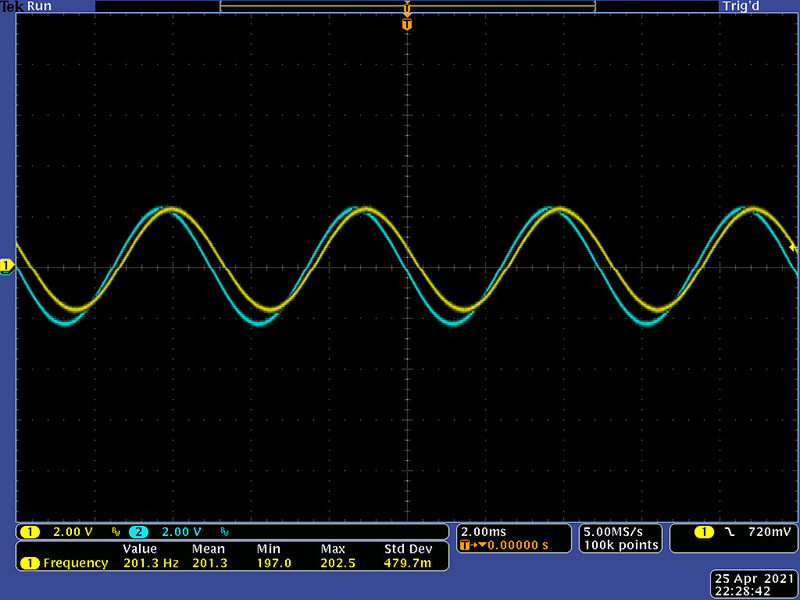Click the trigger level arrow on right edge
This screenshot has height=600, width=800.
point(792,246)
